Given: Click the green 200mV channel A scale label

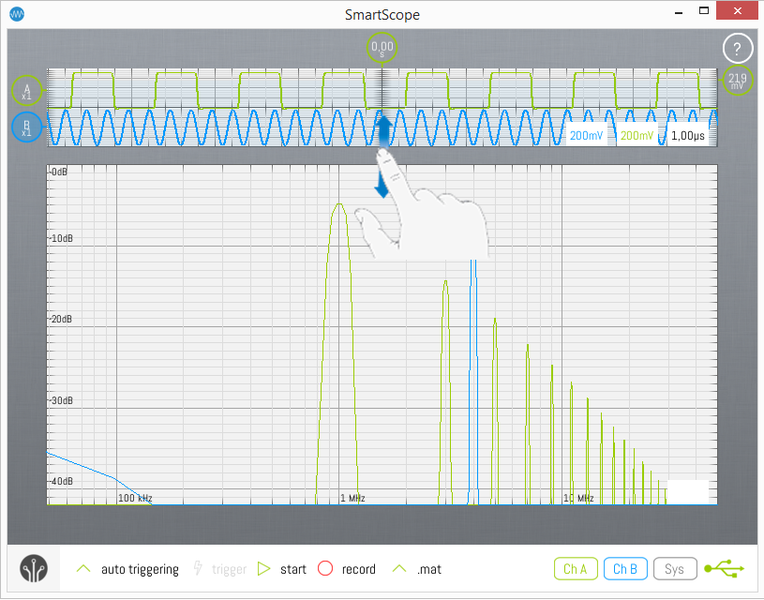Looking at the screenshot, I should coord(637,136).
